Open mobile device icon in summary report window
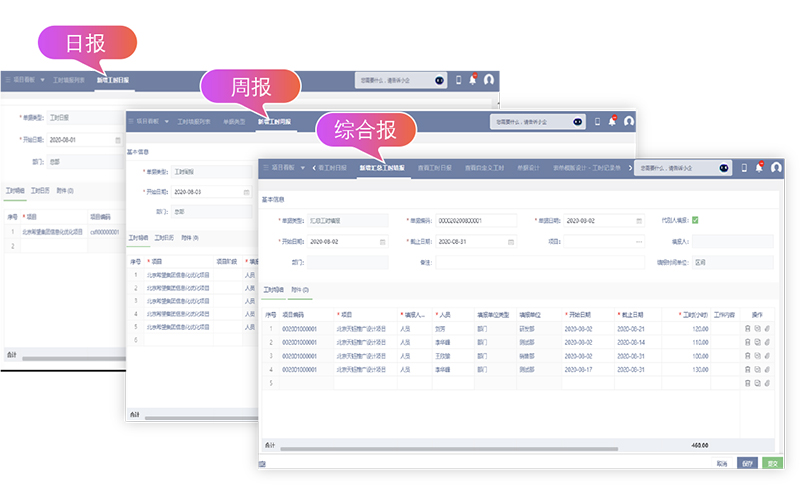The width and height of the screenshot is (800, 485). pyautogui.click(x=744, y=168)
